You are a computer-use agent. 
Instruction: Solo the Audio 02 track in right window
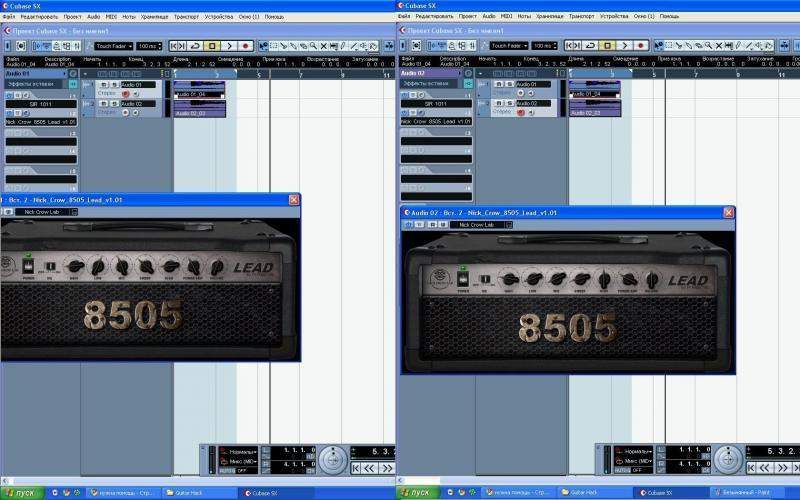point(509,103)
